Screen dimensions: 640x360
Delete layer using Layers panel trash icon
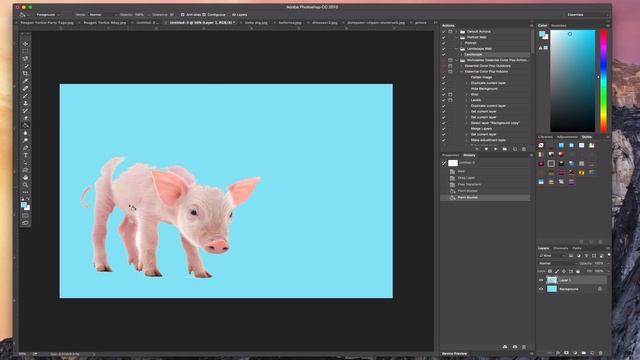[x=601, y=353]
